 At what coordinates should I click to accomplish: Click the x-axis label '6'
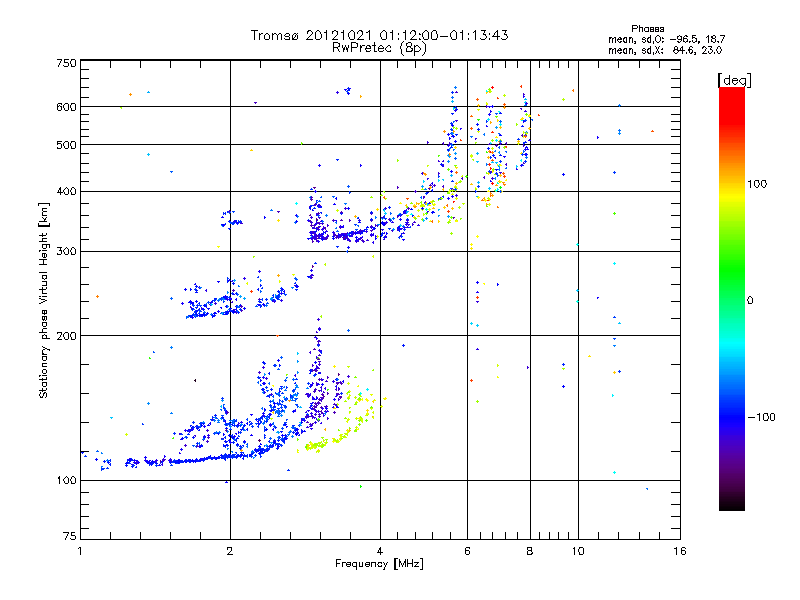click(x=467, y=551)
